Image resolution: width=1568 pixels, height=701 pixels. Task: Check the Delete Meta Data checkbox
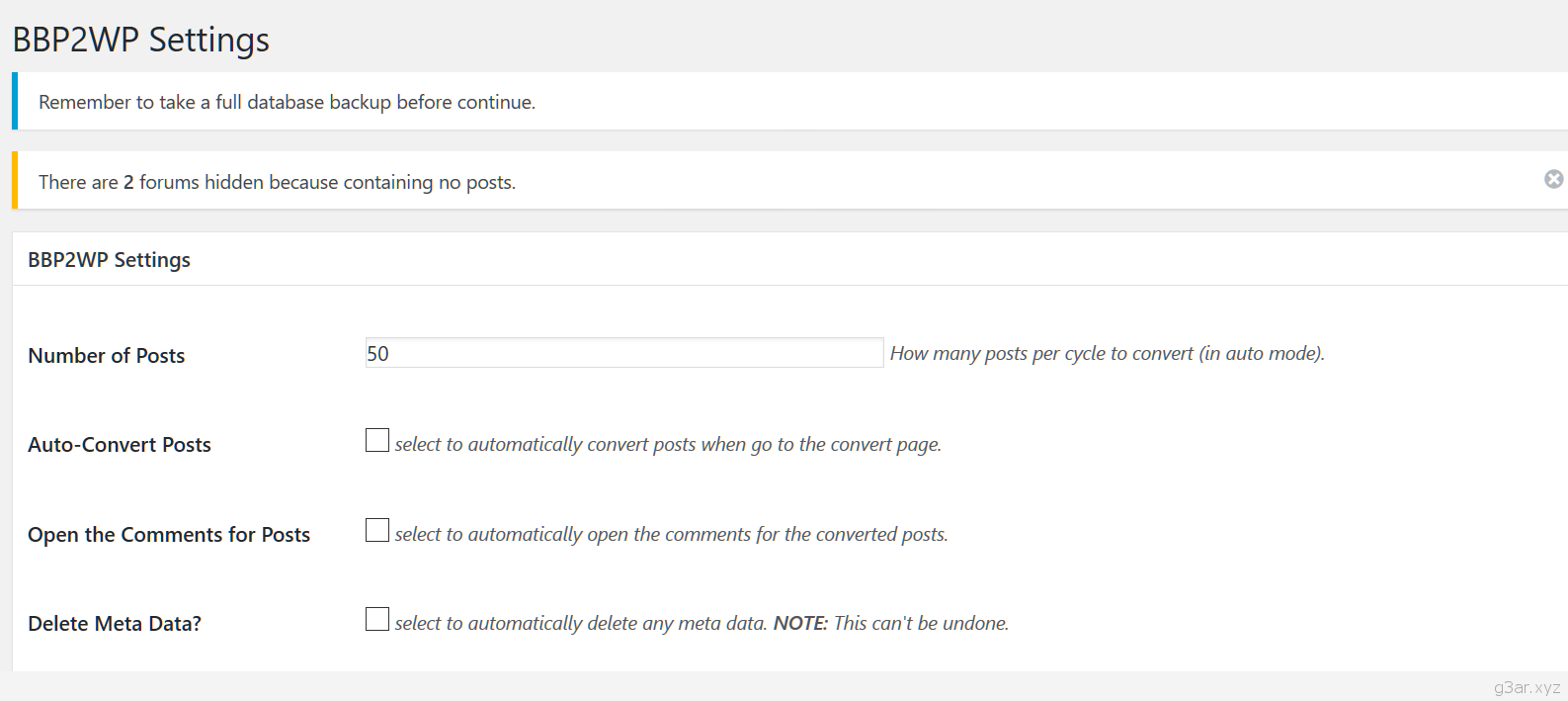coord(377,620)
